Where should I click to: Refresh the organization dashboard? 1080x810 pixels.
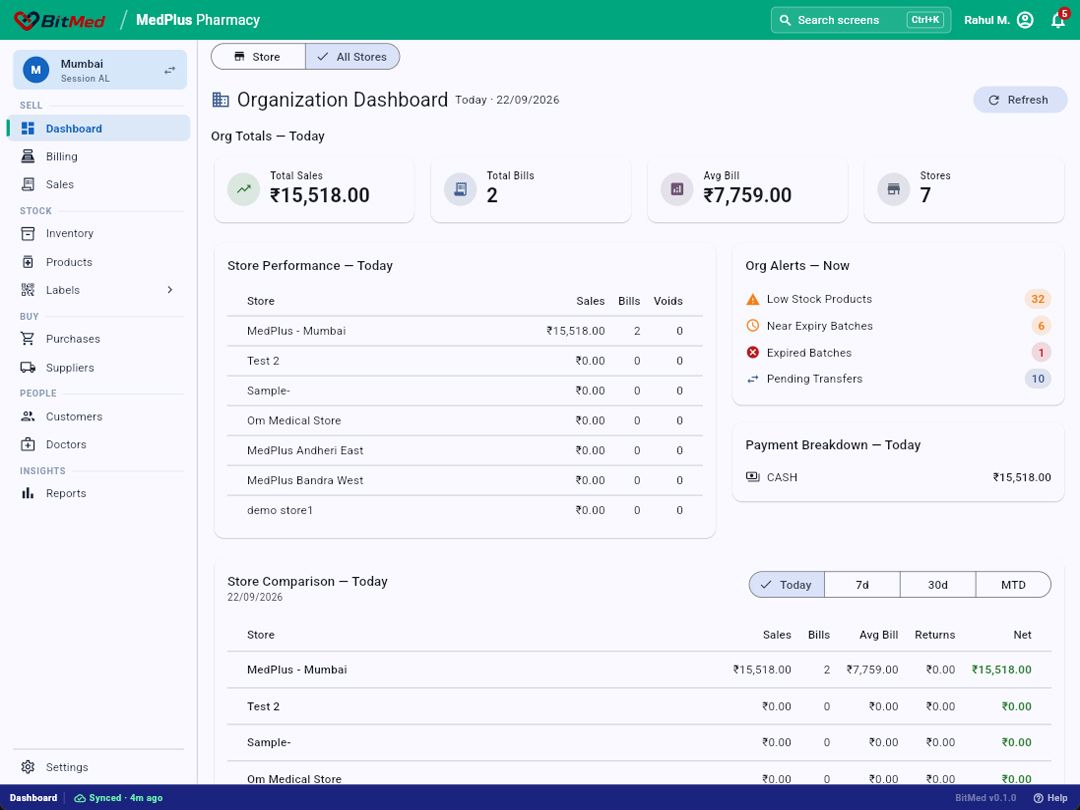(1019, 100)
